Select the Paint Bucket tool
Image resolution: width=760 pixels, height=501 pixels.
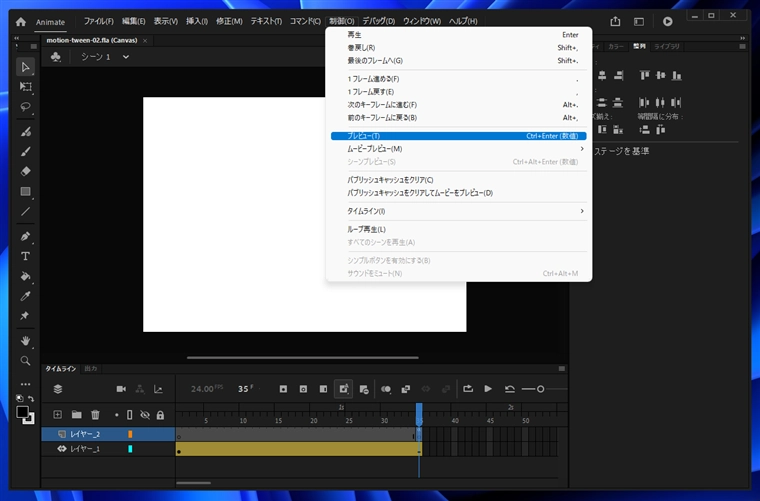(25, 276)
